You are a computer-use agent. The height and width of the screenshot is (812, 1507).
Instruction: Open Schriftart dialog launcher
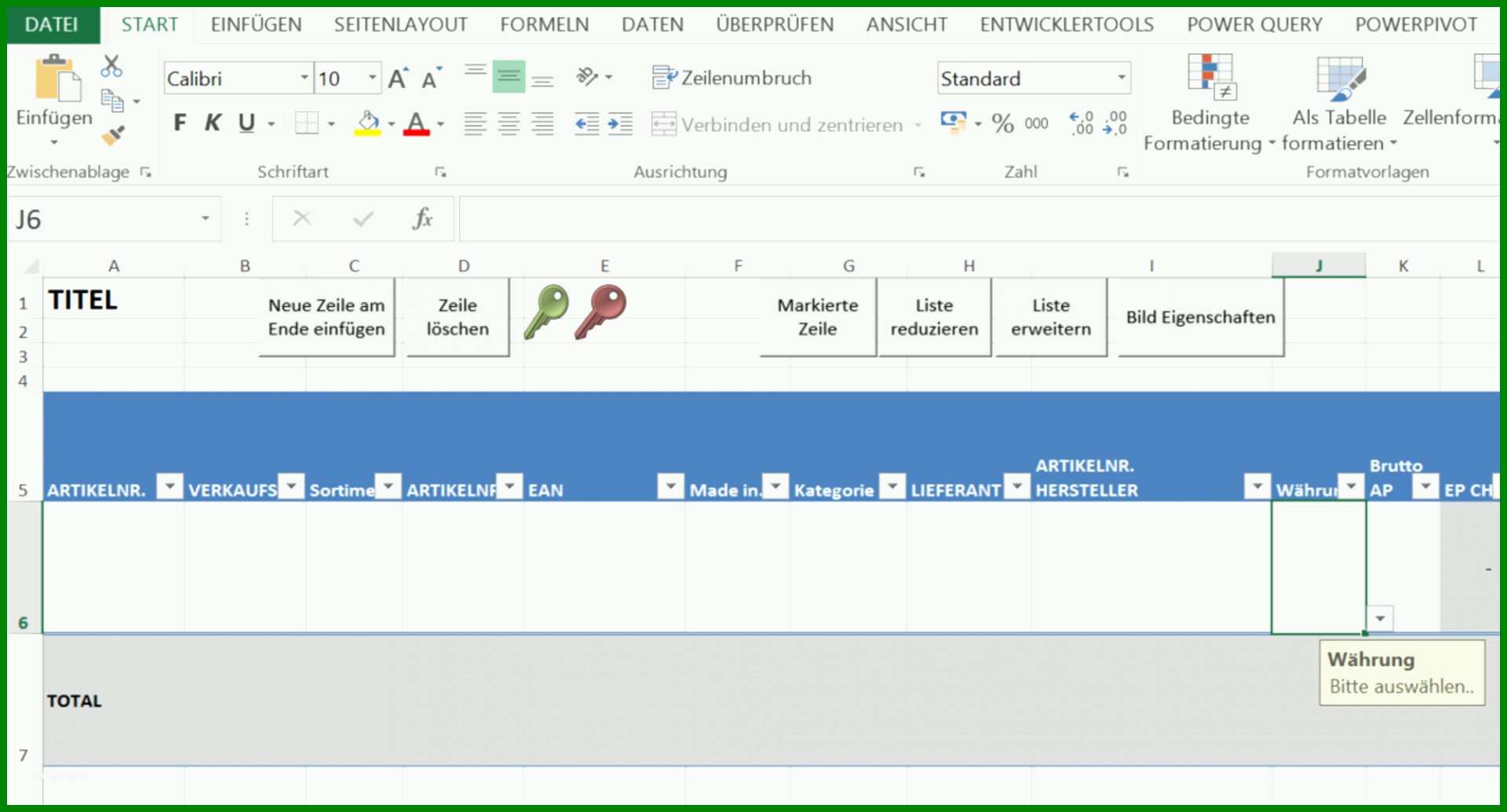pos(440,172)
